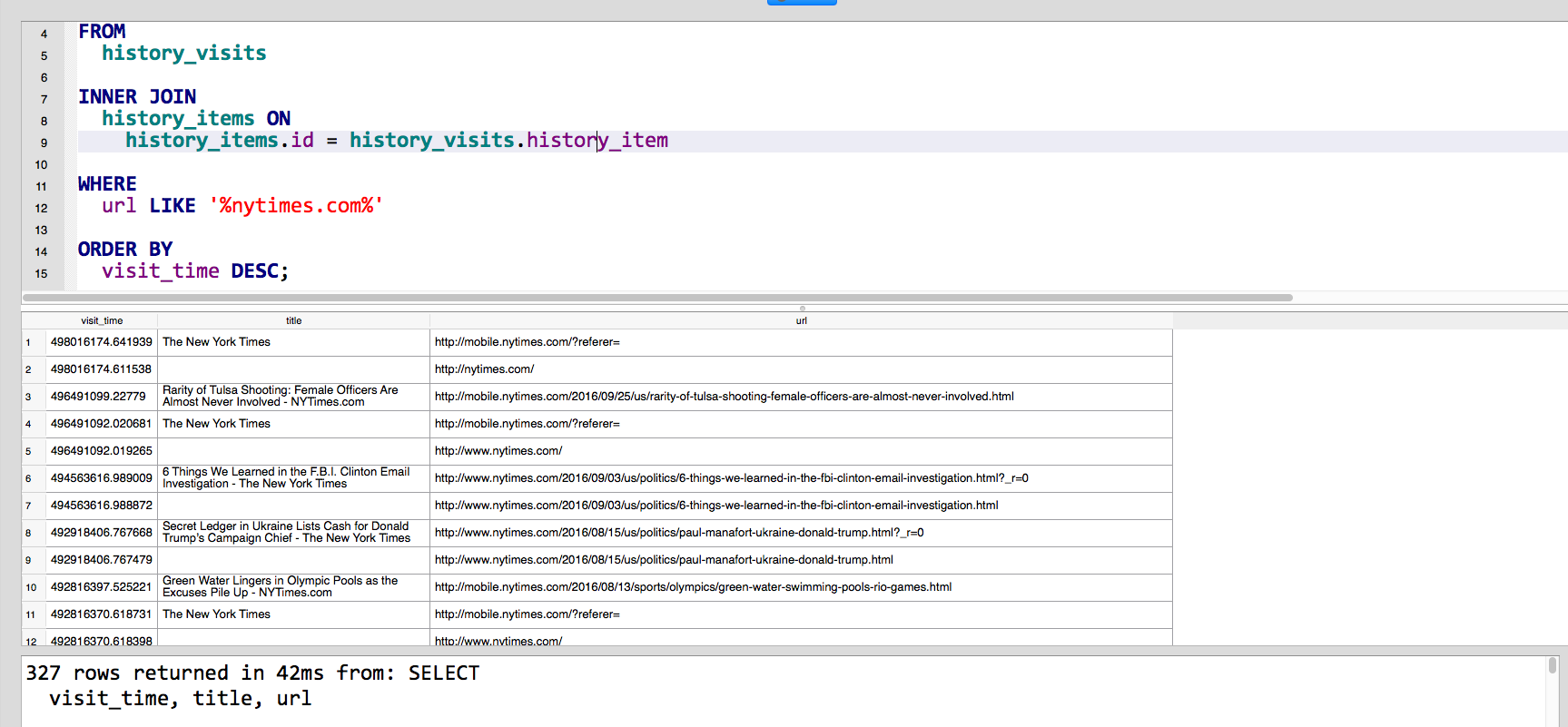
Task: Select title cell Rarity of Tulsa Shooting
Action: click(x=293, y=397)
